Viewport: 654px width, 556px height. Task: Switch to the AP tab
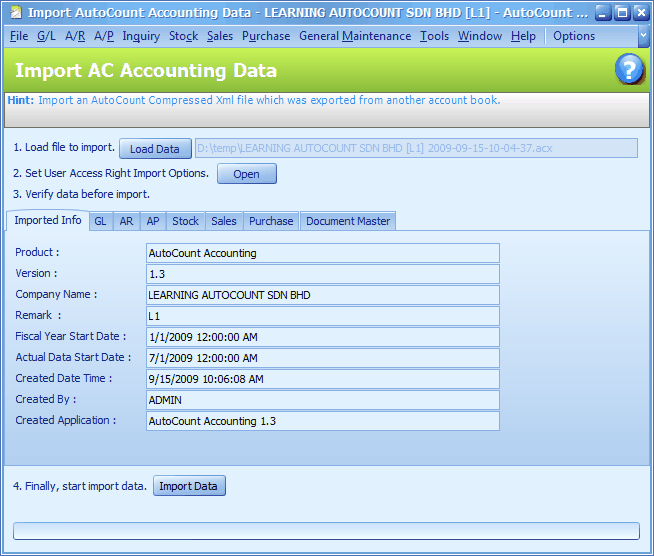pyautogui.click(x=153, y=221)
